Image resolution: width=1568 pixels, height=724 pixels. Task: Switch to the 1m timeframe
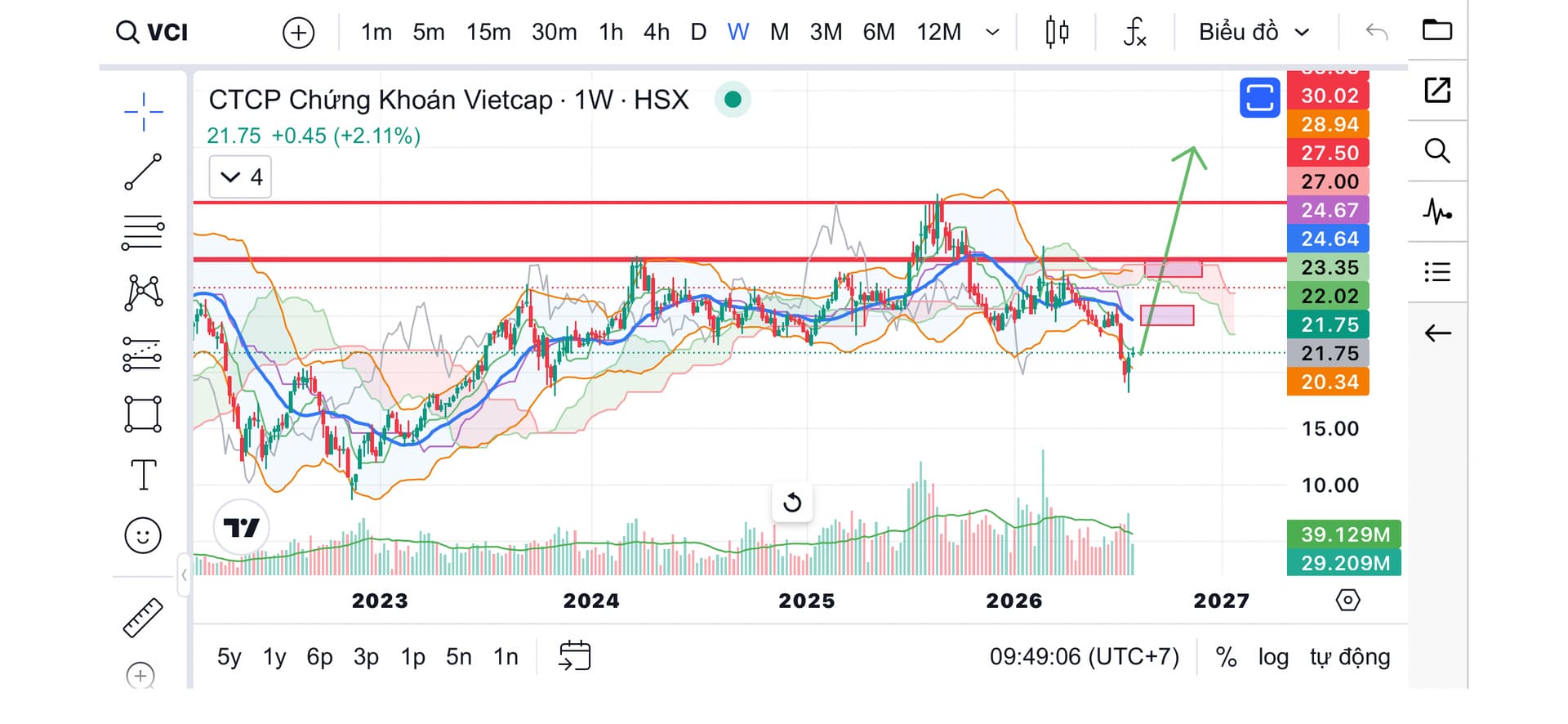point(376,32)
